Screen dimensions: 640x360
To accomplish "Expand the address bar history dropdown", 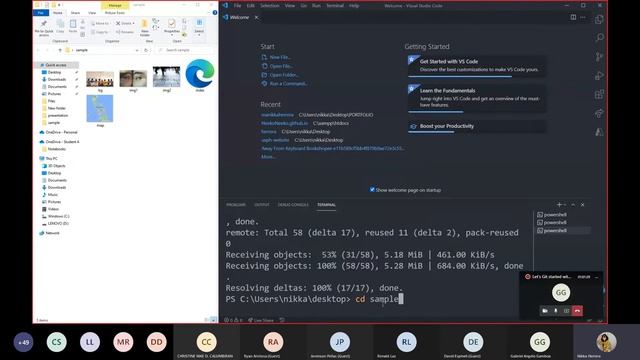I will (137, 50).
